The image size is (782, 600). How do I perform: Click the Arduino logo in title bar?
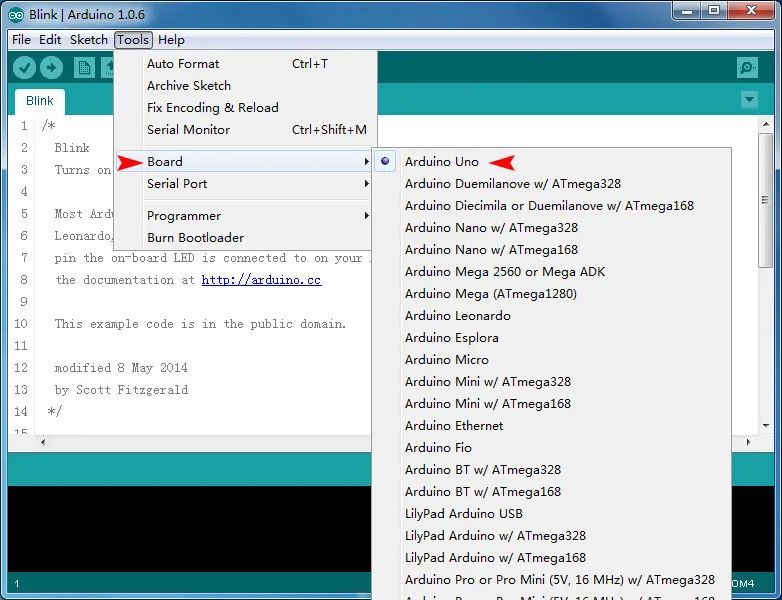tap(16, 14)
